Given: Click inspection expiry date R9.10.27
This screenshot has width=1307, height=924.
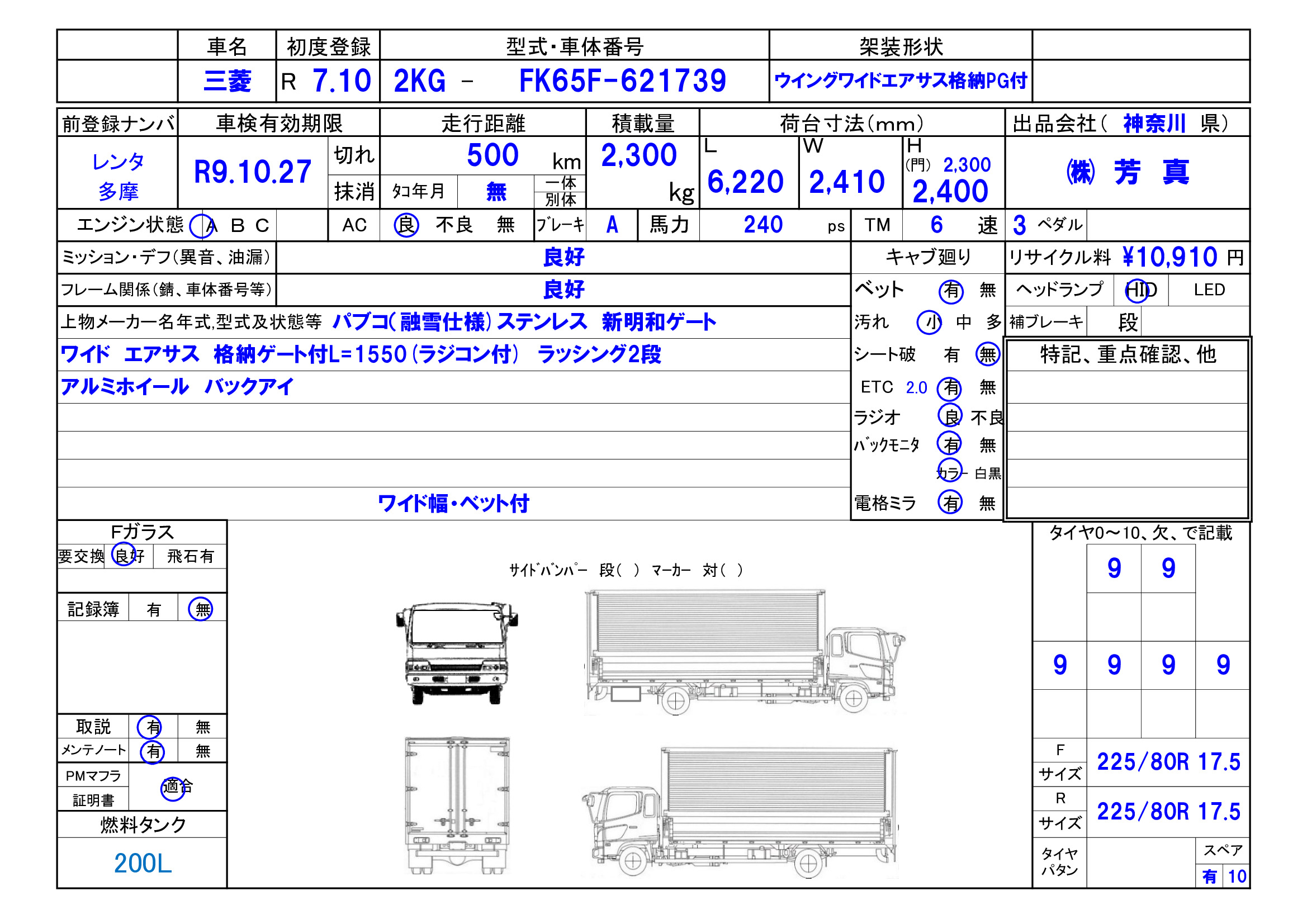Looking at the screenshot, I should click(x=253, y=172).
